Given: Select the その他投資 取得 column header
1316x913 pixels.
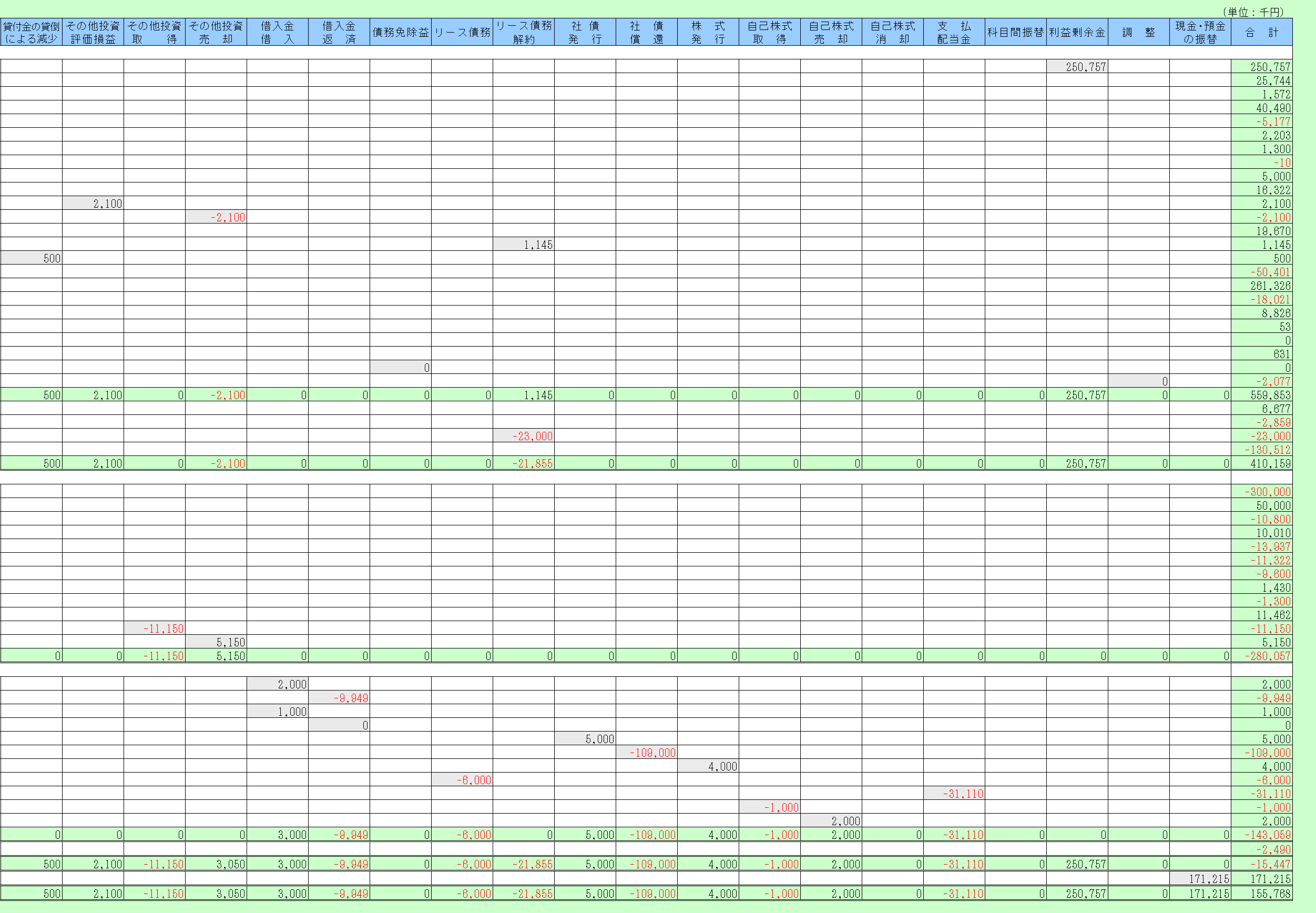Looking at the screenshot, I should [155, 32].
